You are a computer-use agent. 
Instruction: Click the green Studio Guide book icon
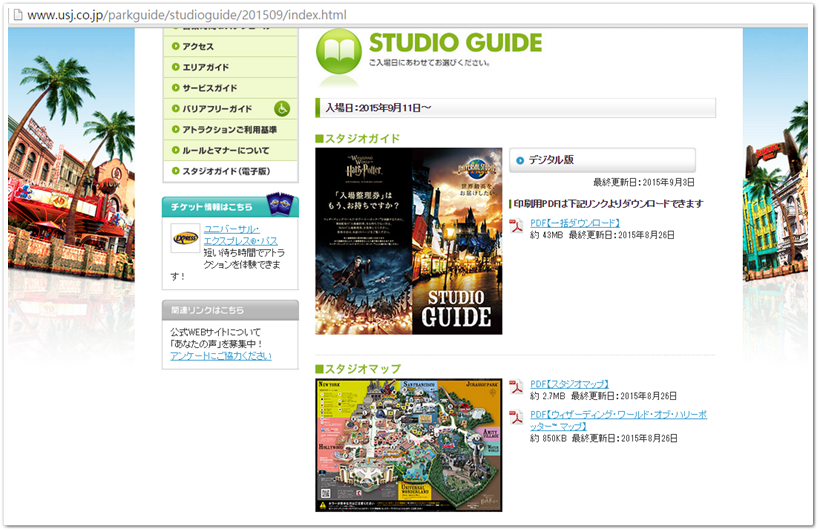[x=339, y=52]
